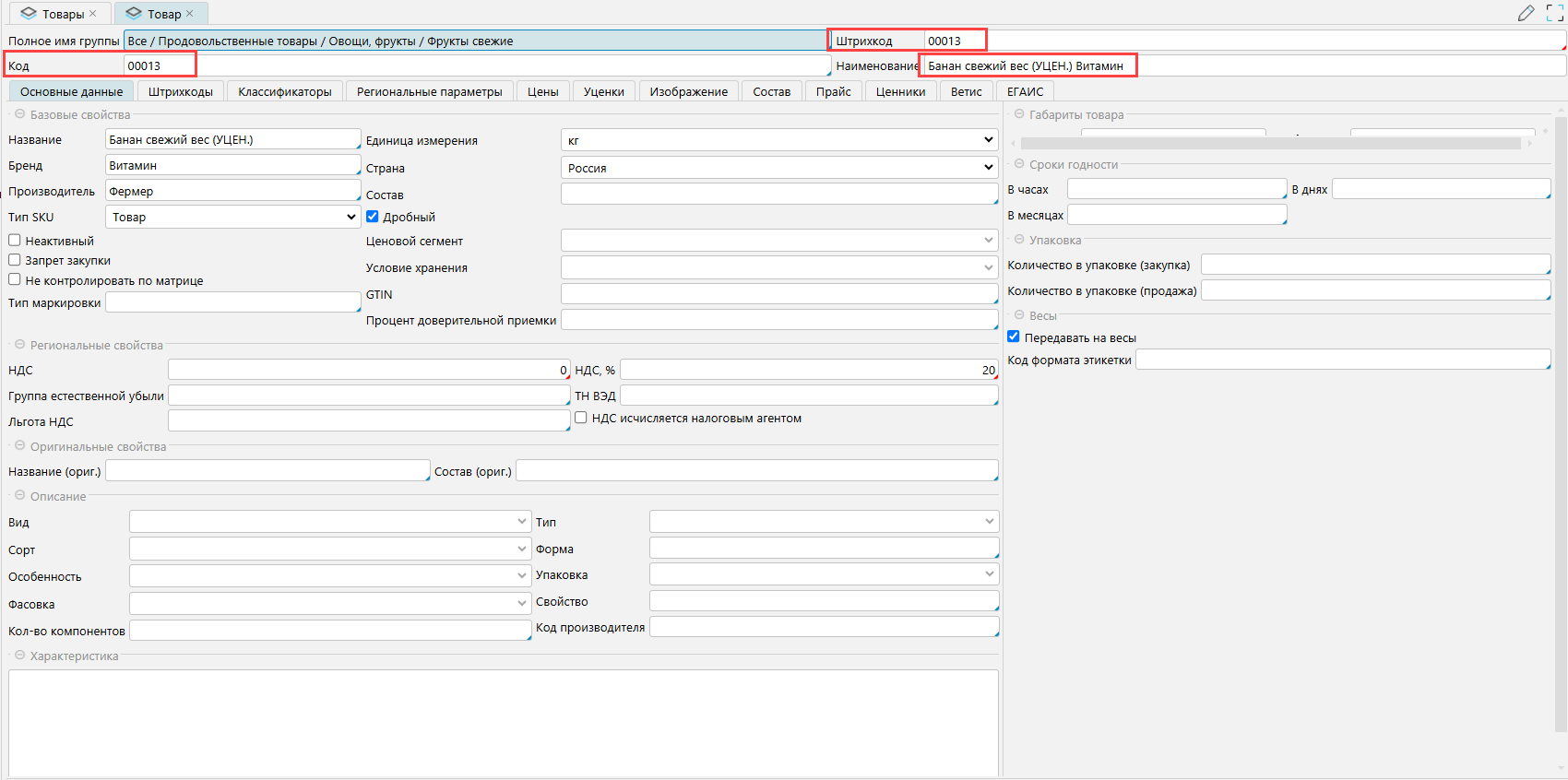Check Запрет закупки option
The image size is (1568, 780).
click(15, 260)
